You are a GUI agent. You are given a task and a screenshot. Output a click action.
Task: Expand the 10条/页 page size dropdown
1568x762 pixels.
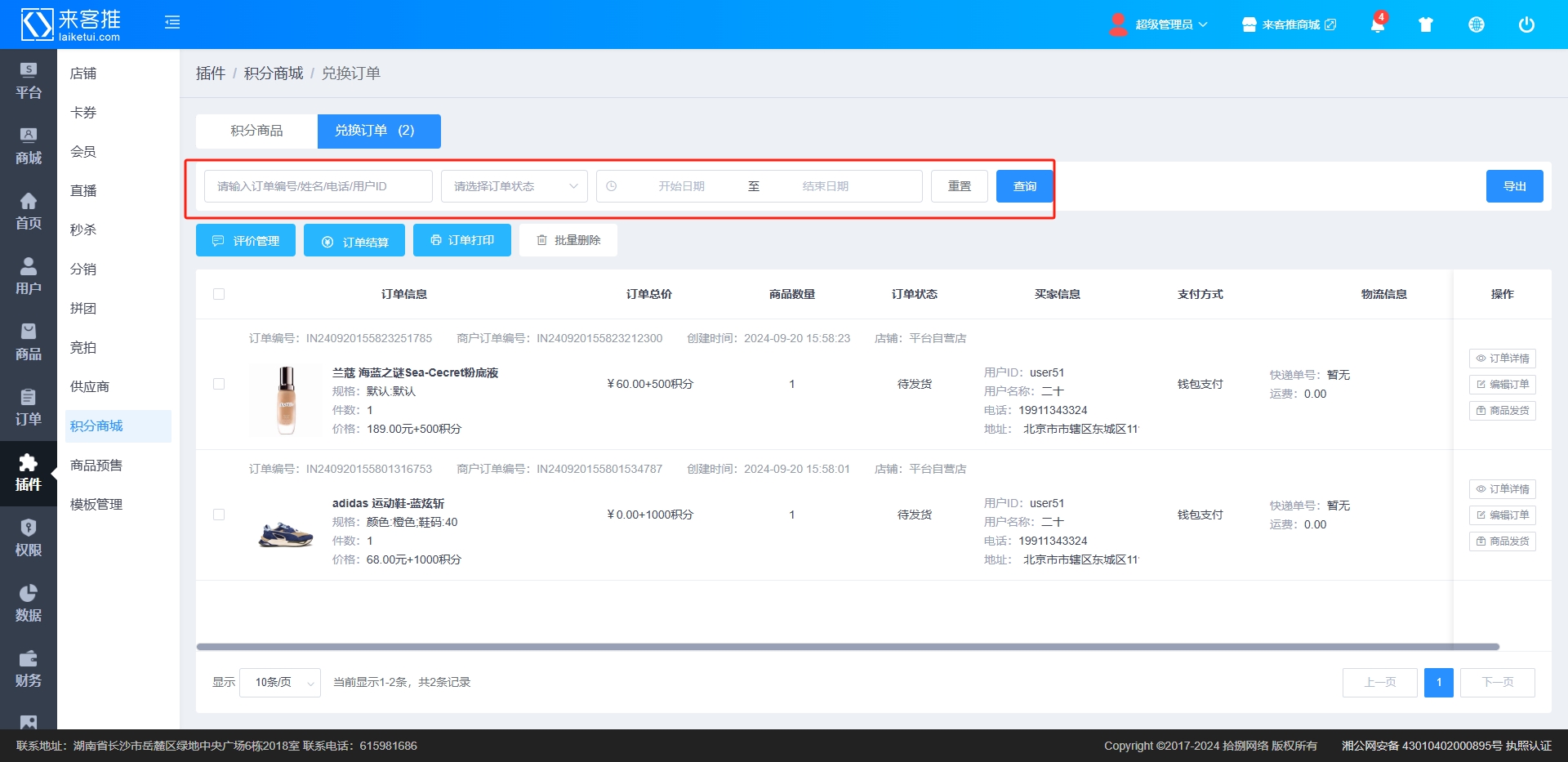279,682
